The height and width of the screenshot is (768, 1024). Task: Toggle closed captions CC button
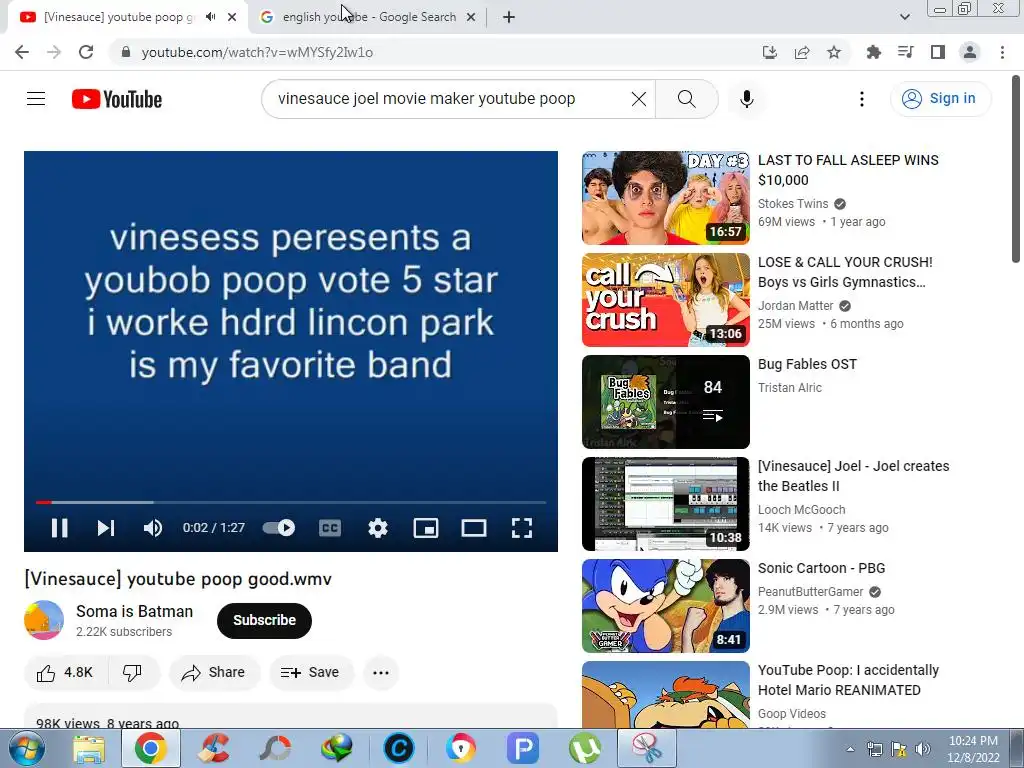coord(330,528)
